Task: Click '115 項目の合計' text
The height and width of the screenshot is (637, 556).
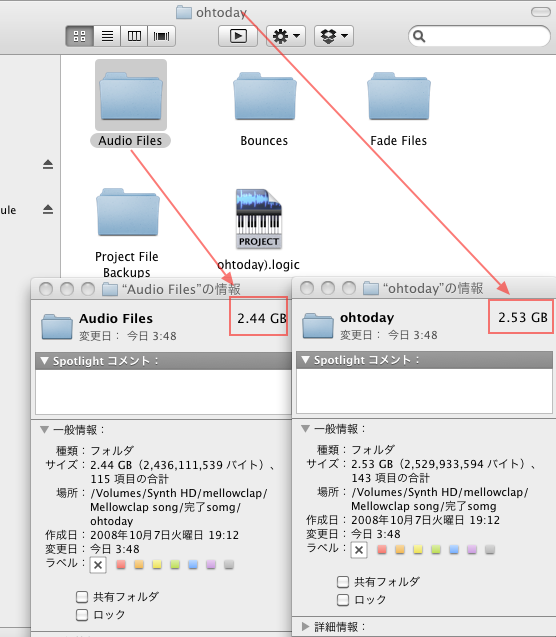Action: (x=129, y=479)
